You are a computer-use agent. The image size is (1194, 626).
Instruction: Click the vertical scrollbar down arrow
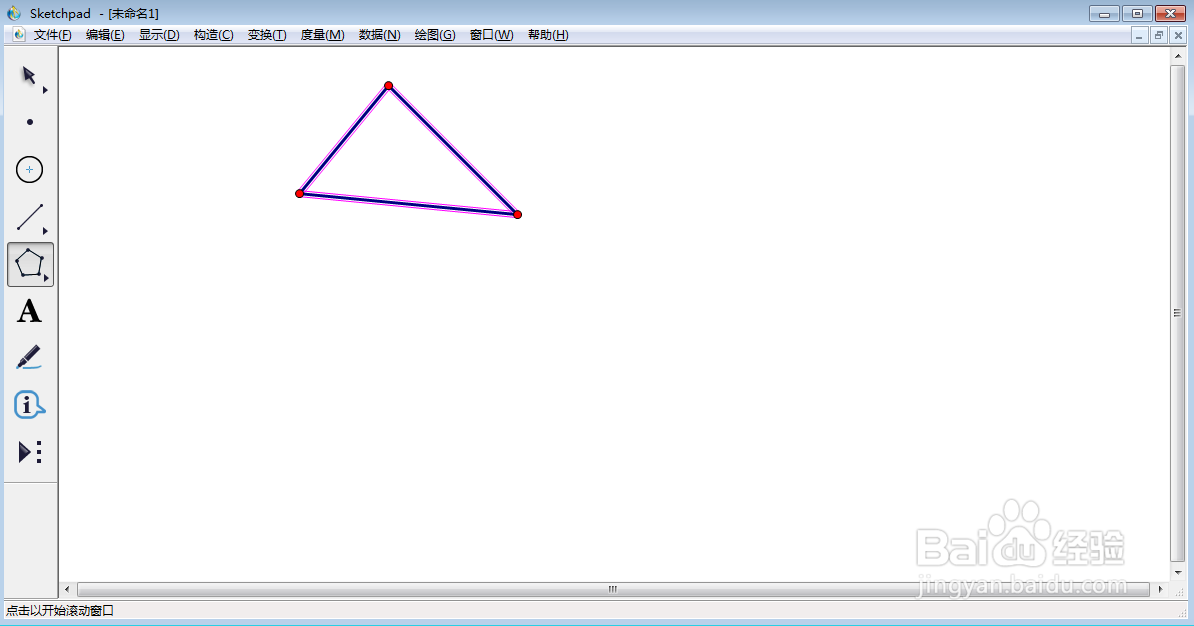pos(1177,573)
